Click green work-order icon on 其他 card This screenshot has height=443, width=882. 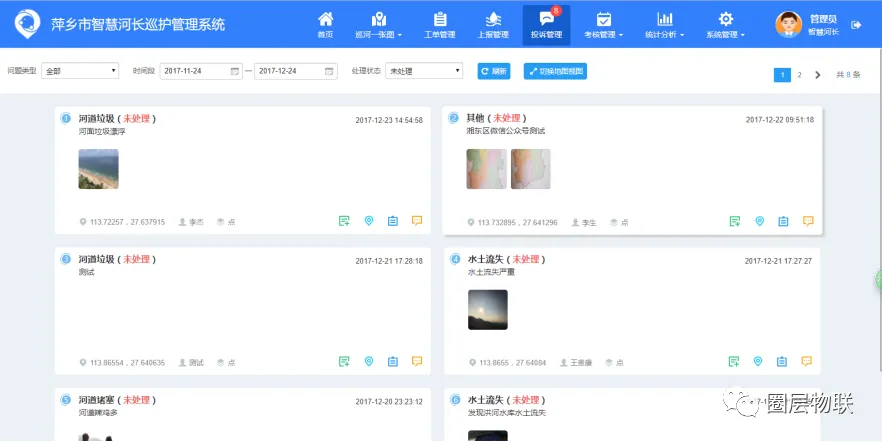coord(735,222)
